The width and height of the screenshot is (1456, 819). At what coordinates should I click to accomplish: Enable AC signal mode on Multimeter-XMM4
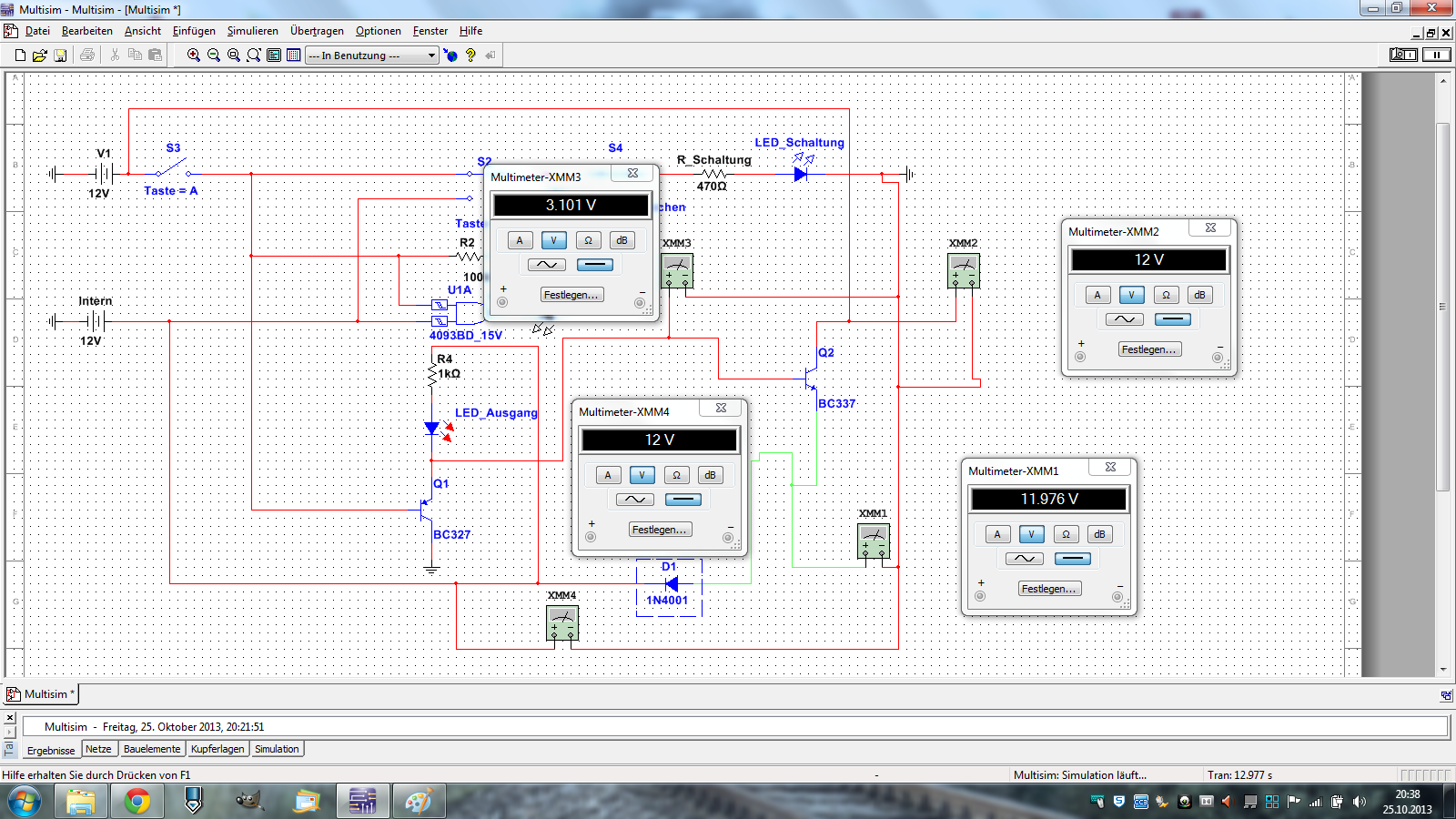634,500
